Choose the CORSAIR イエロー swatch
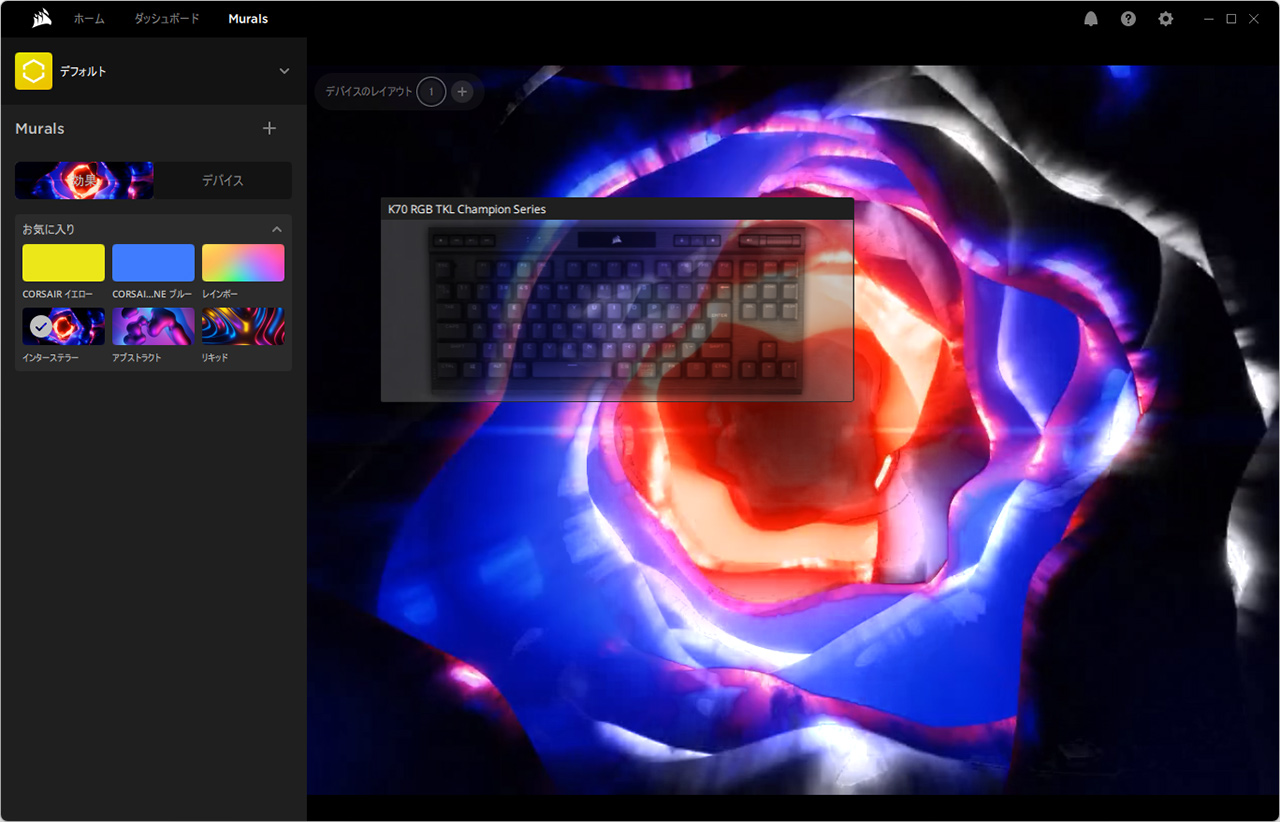This screenshot has height=822, width=1280. tap(63, 263)
